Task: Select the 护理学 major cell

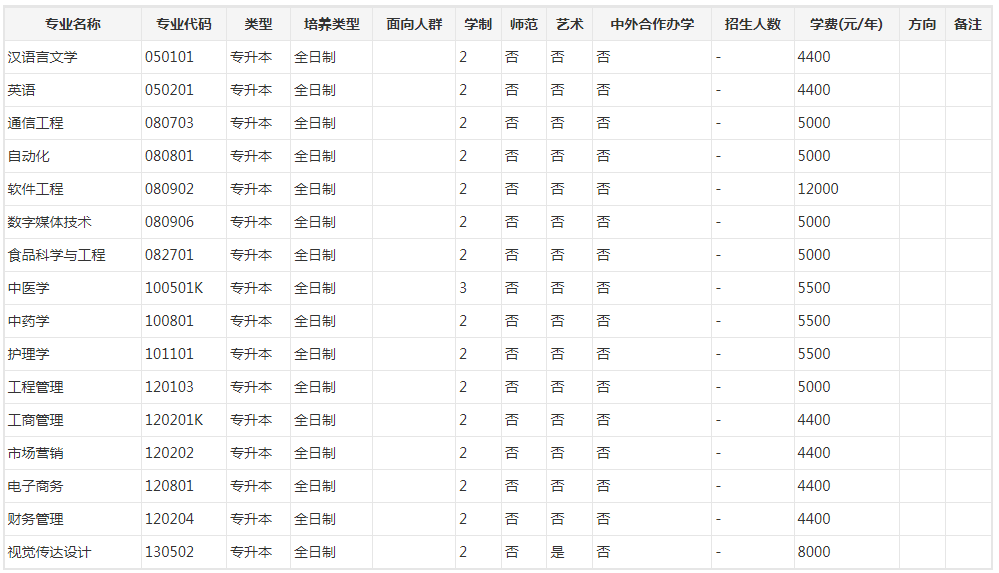Action: tap(28, 354)
